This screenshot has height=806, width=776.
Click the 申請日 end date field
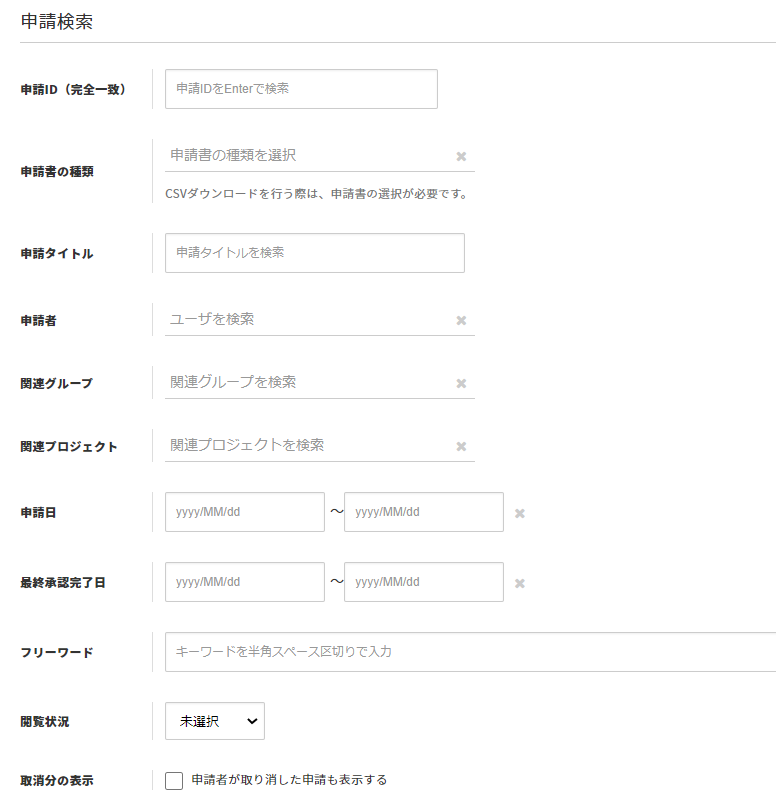point(424,512)
